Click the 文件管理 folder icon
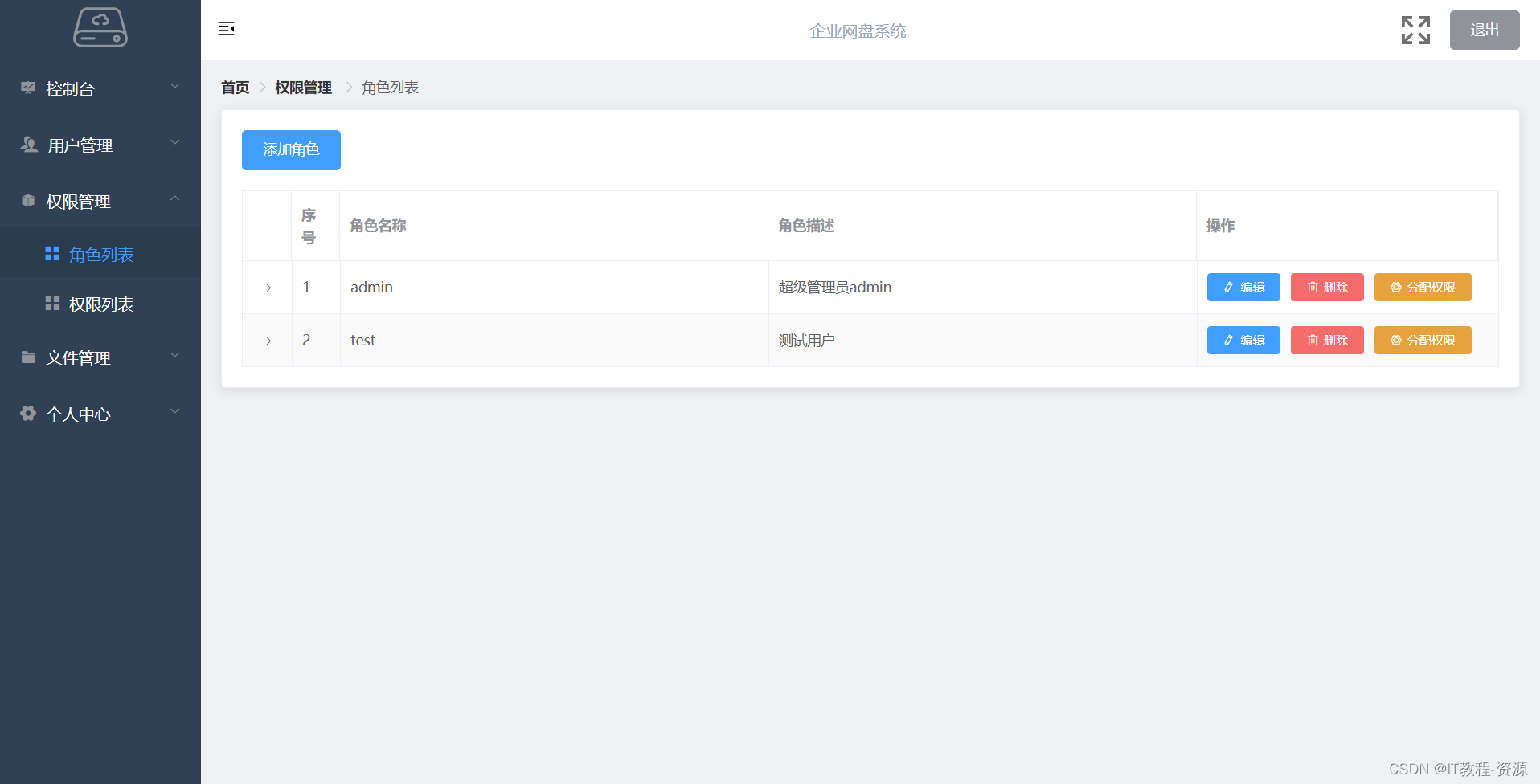 pyautogui.click(x=28, y=357)
